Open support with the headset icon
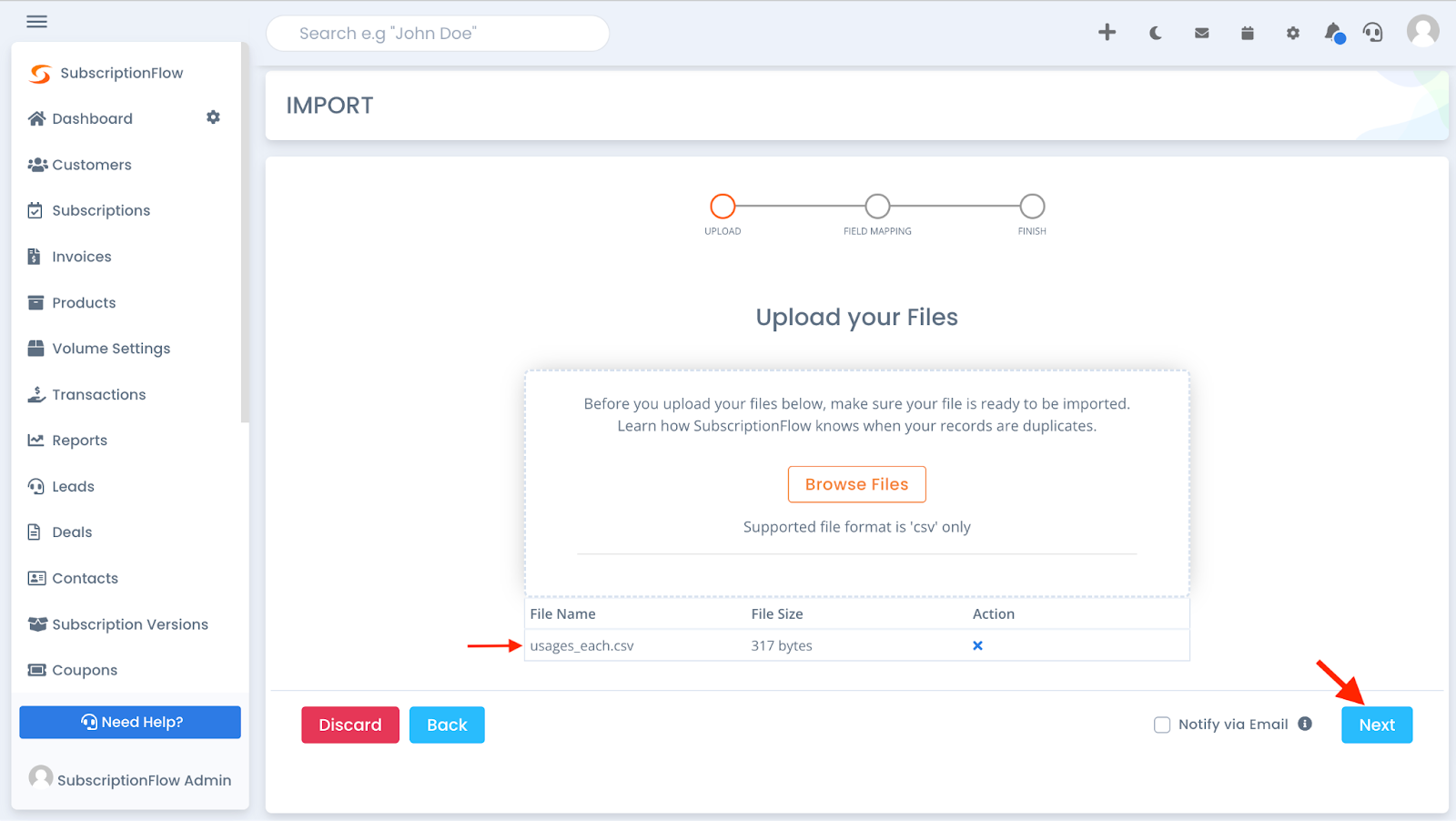This screenshot has width=1456, height=821. tap(1372, 33)
